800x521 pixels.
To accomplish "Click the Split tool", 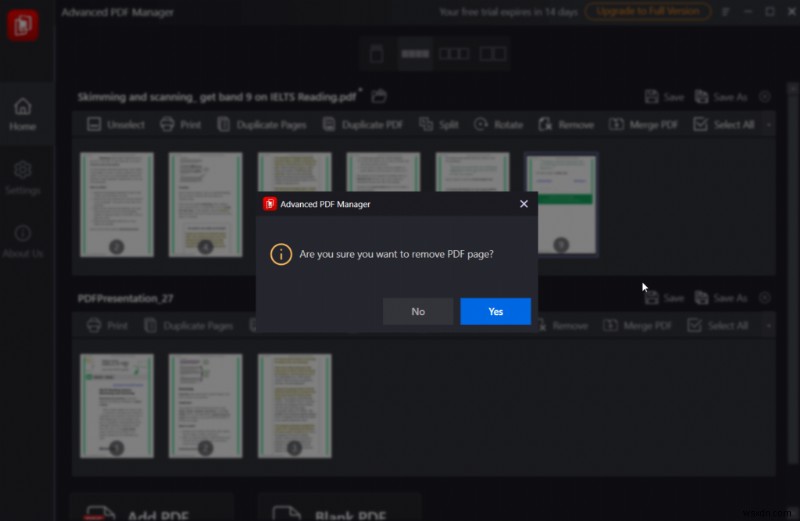I will pos(439,125).
